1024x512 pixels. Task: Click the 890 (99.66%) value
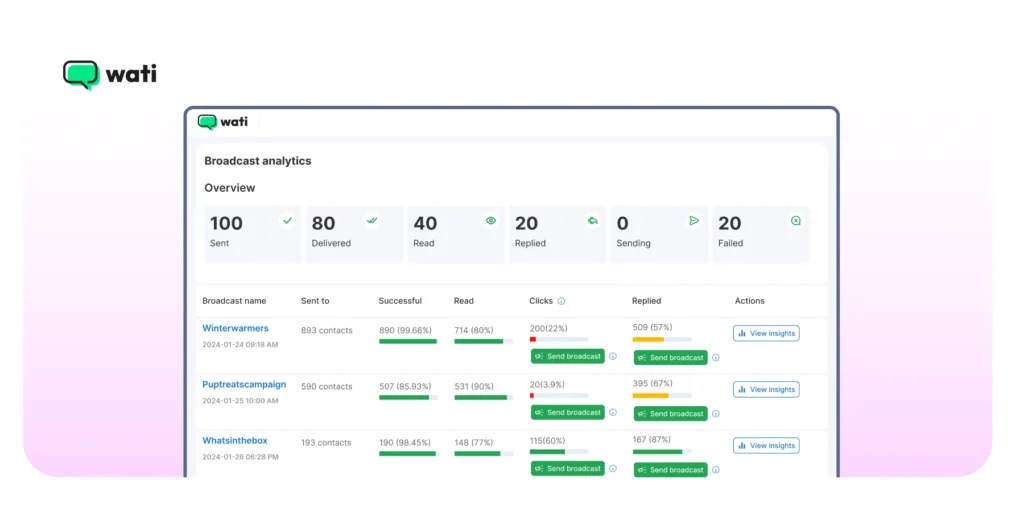click(x=406, y=330)
